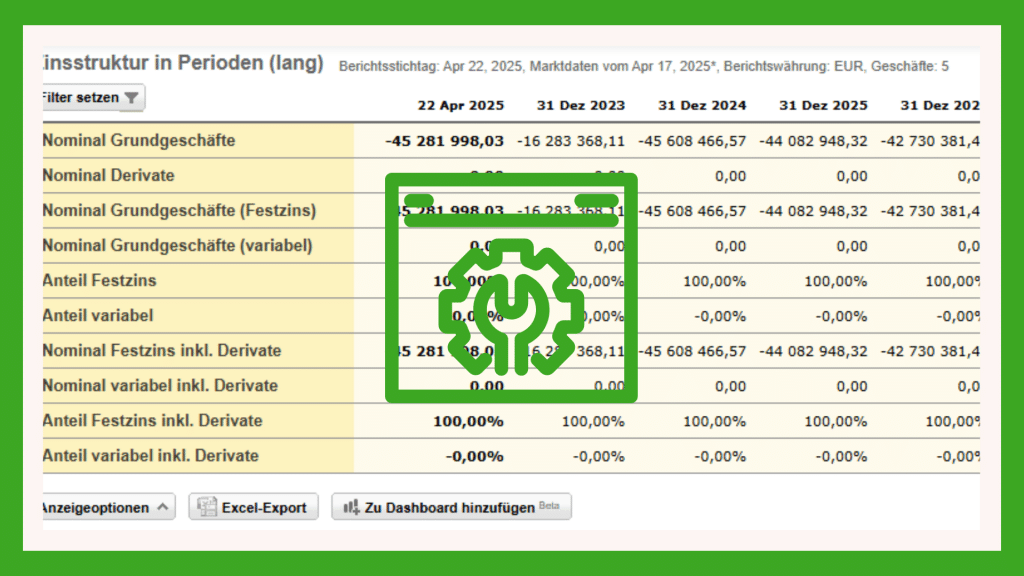
Task: Click the Anteil variabel row label
Action: pos(98,316)
